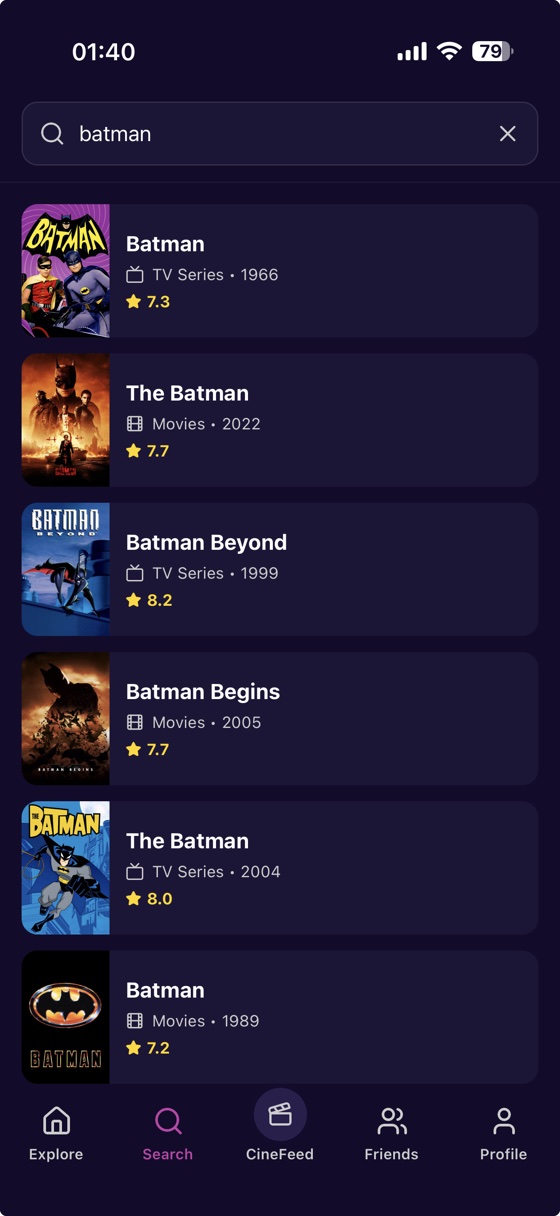This screenshot has width=560, height=1216.
Task: Tap the star rating 8.2 icon
Action: 134,600
